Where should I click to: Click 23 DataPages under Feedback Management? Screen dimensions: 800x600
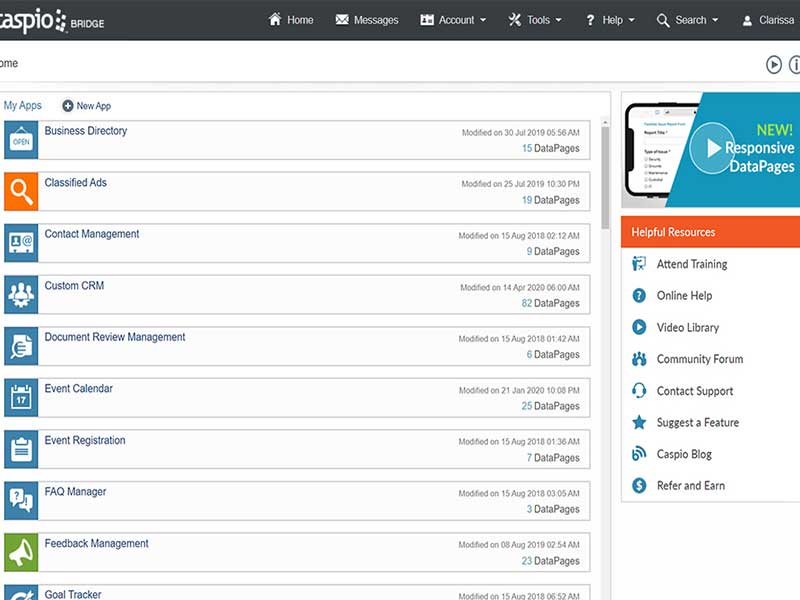tap(551, 561)
